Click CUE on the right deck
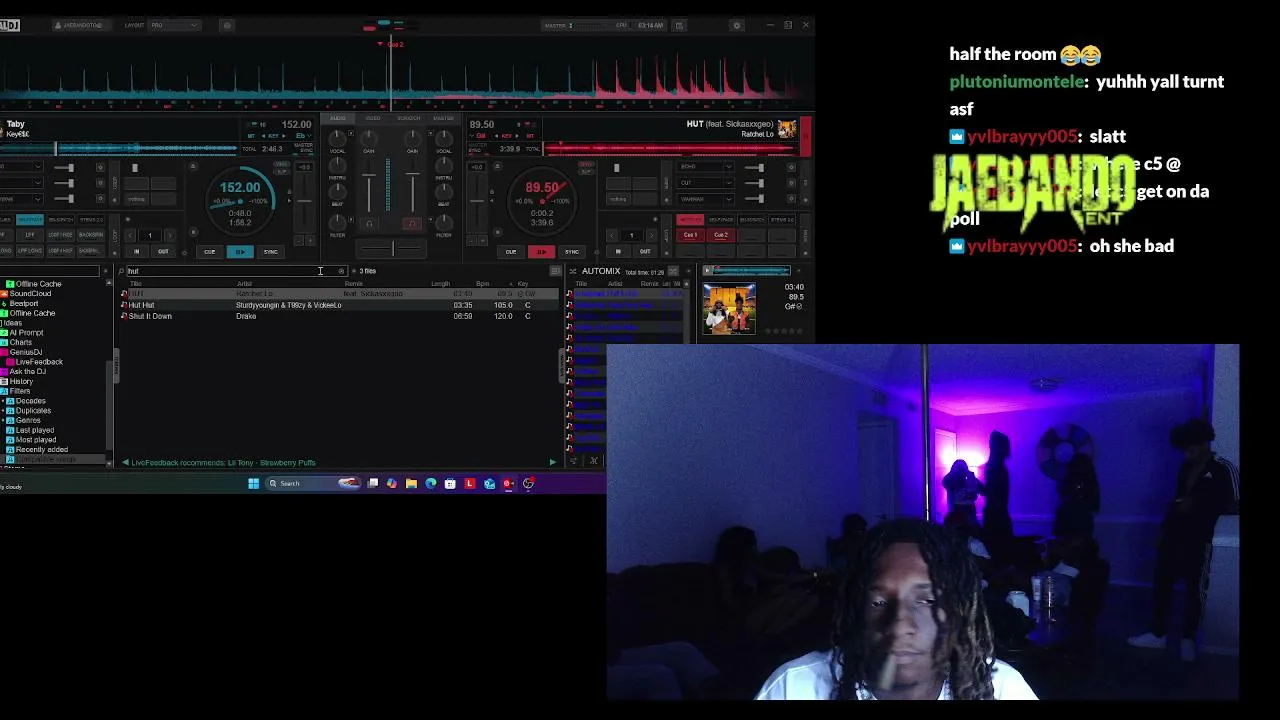 click(511, 252)
